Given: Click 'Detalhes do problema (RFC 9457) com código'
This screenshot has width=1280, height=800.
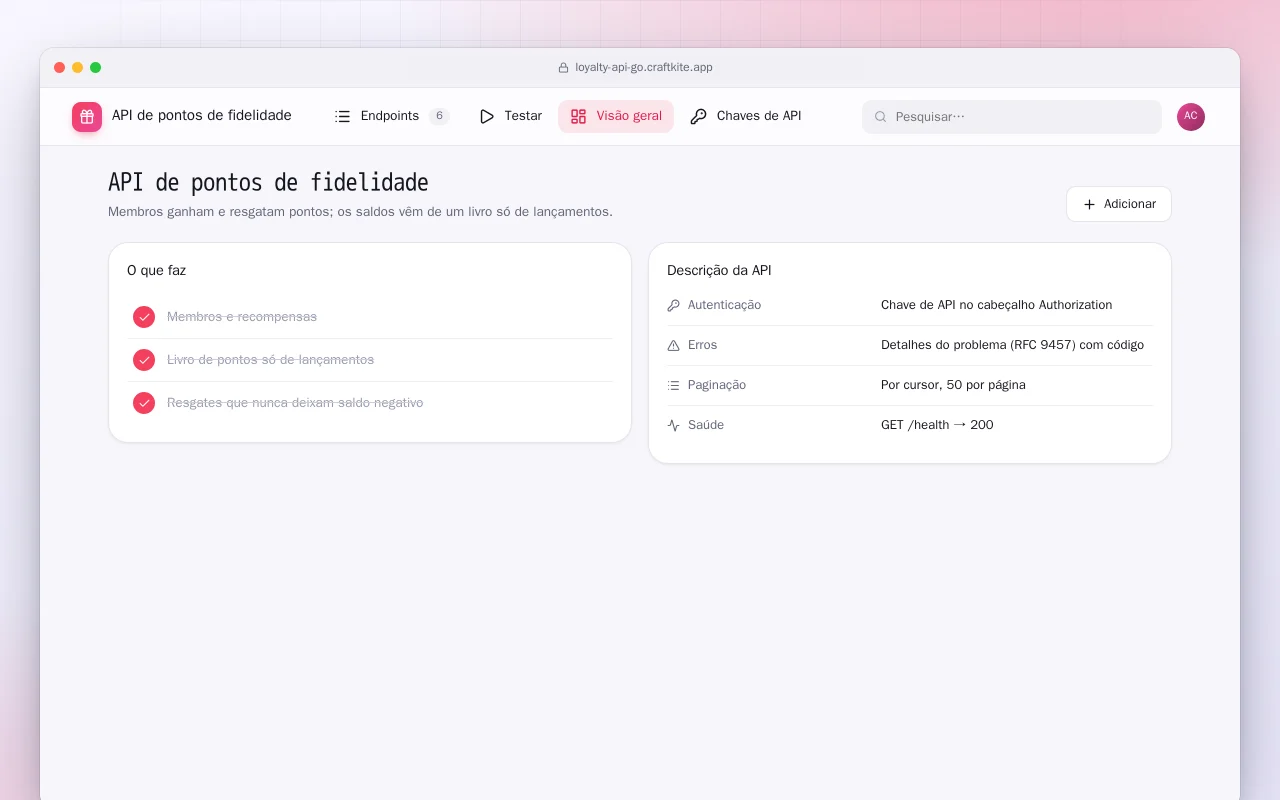Looking at the screenshot, I should coord(1012,345).
